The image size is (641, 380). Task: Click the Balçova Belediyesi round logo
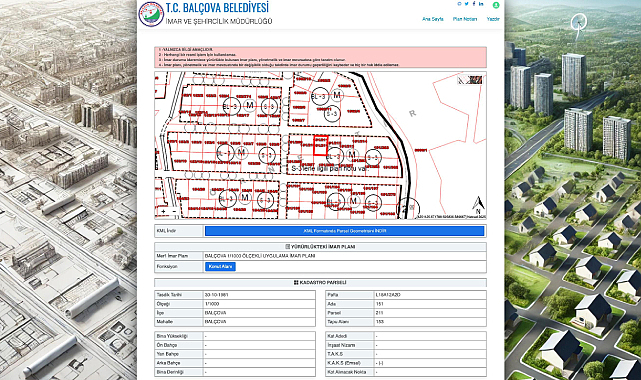[x=151, y=14]
